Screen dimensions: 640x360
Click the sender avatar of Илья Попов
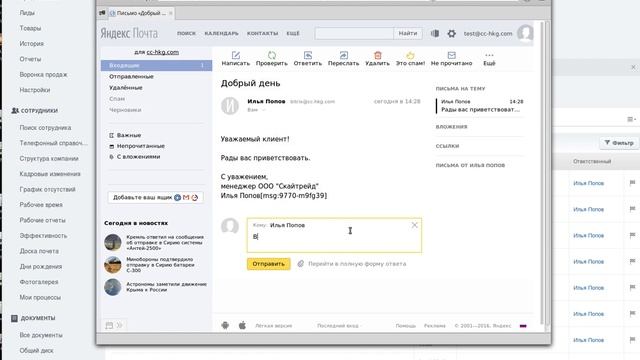pos(230,106)
